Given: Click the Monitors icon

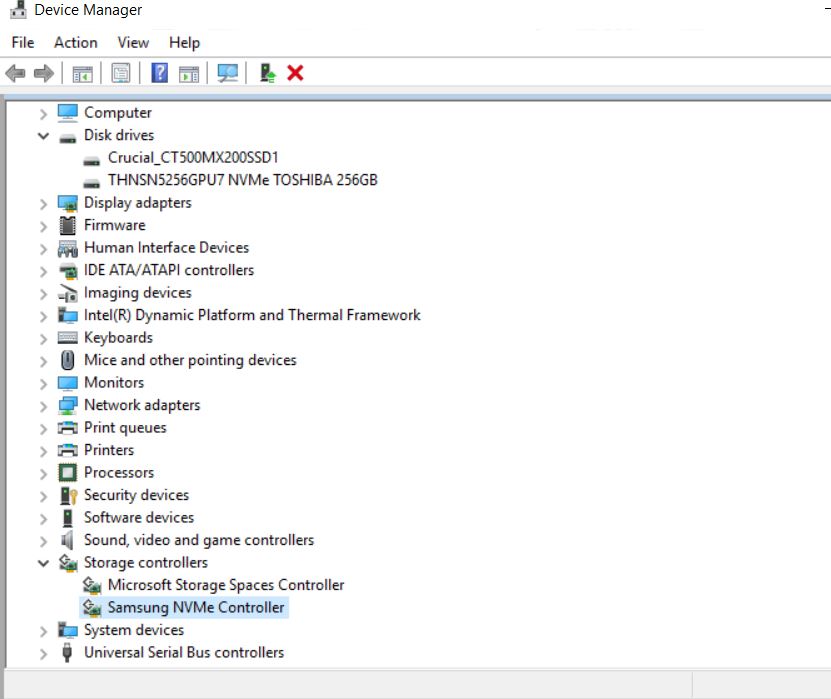Looking at the screenshot, I should point(67,383).
